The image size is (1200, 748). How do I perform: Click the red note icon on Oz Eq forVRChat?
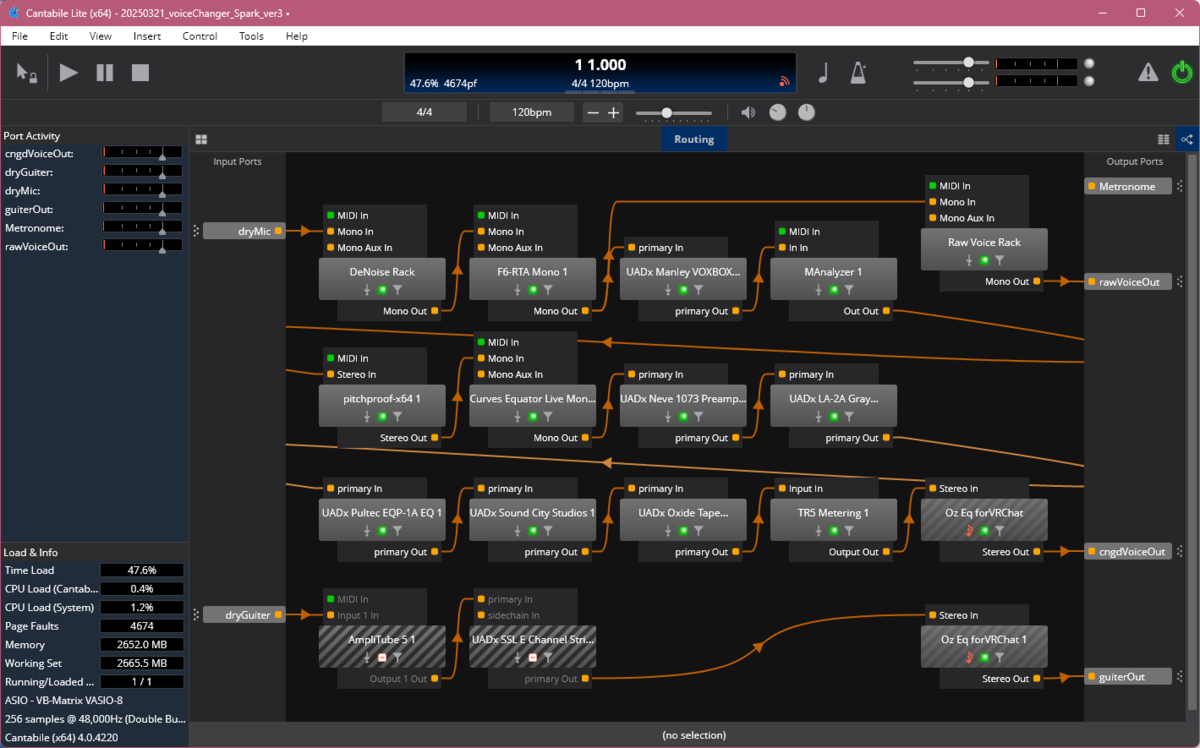point(969,531)
